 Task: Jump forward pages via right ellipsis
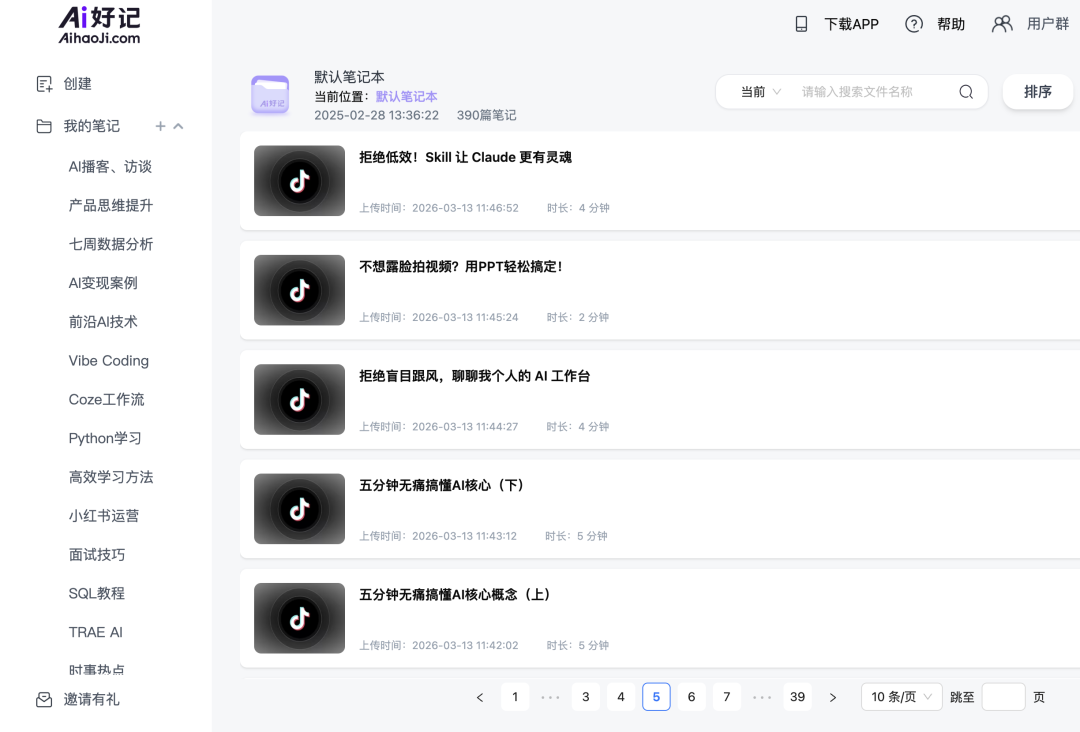(762, 698)
